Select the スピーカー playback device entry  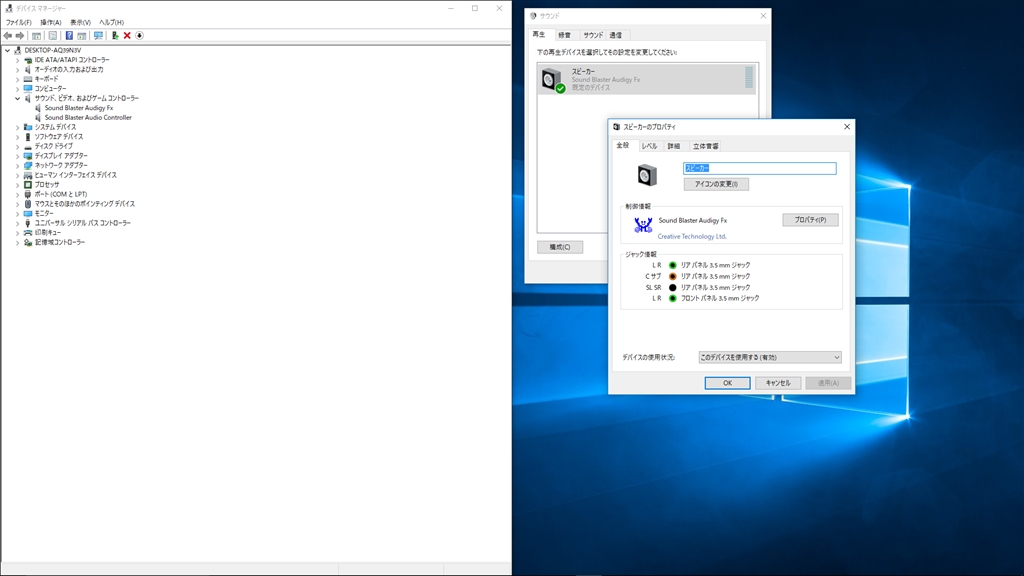pos(647,80)
